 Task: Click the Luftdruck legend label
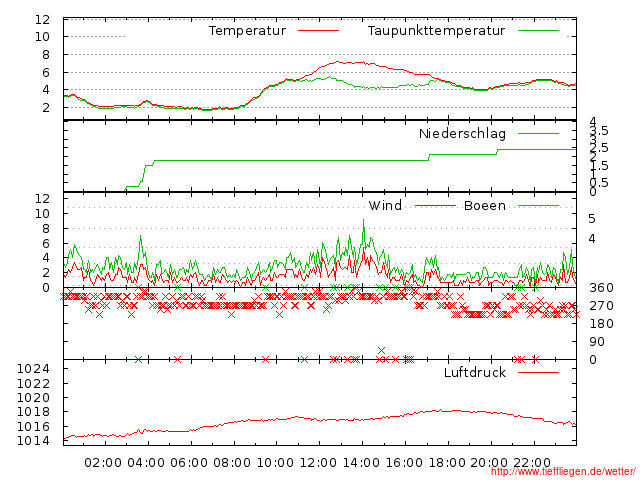[x=475, y=372]
